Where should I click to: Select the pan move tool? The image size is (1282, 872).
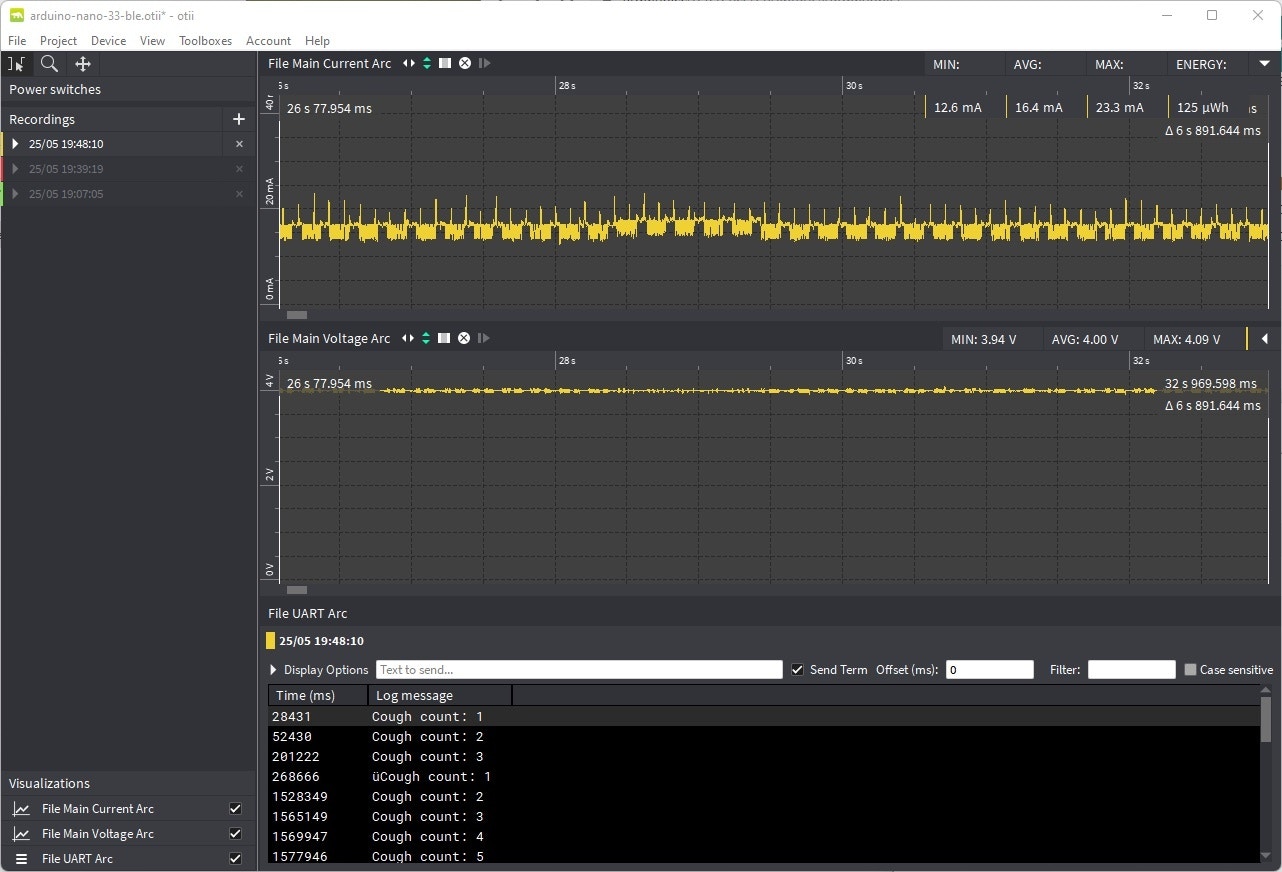click(x=83, y=64)
